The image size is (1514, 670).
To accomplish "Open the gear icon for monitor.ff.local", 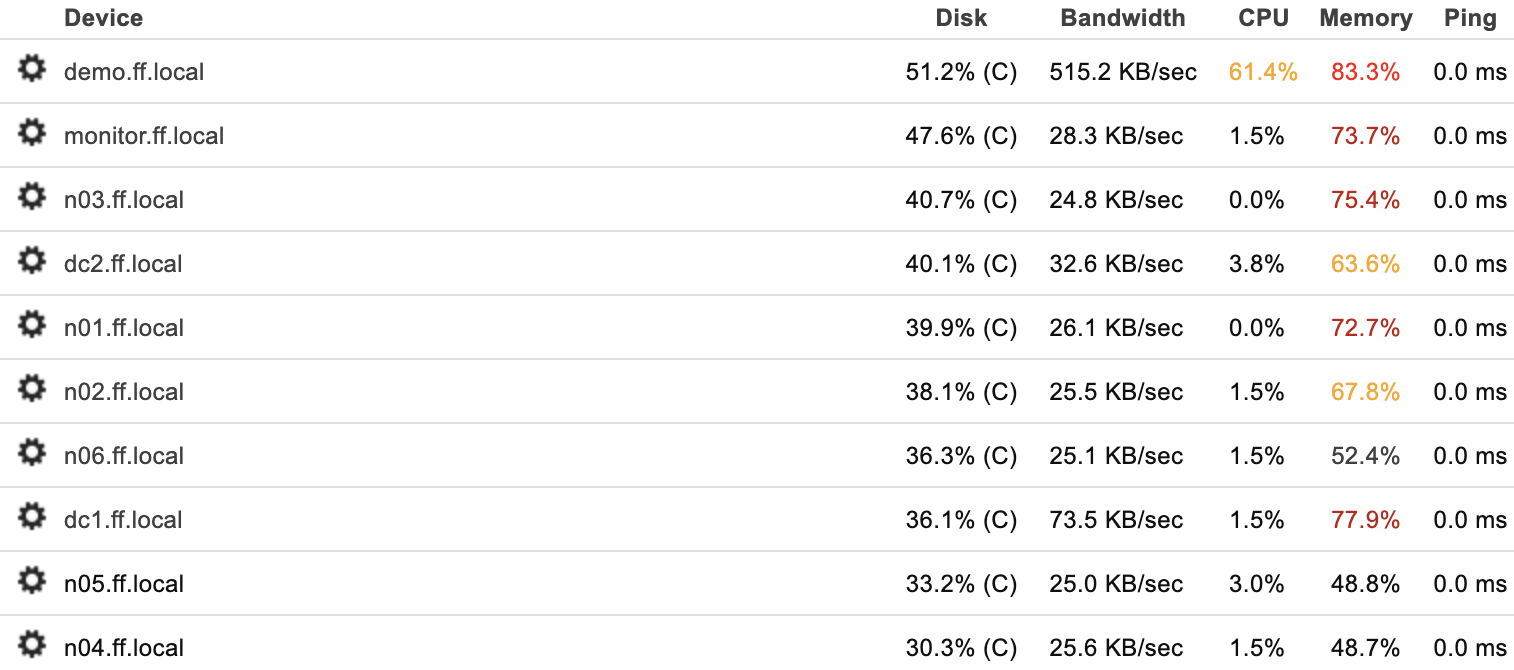I will (x=32, y=134).
